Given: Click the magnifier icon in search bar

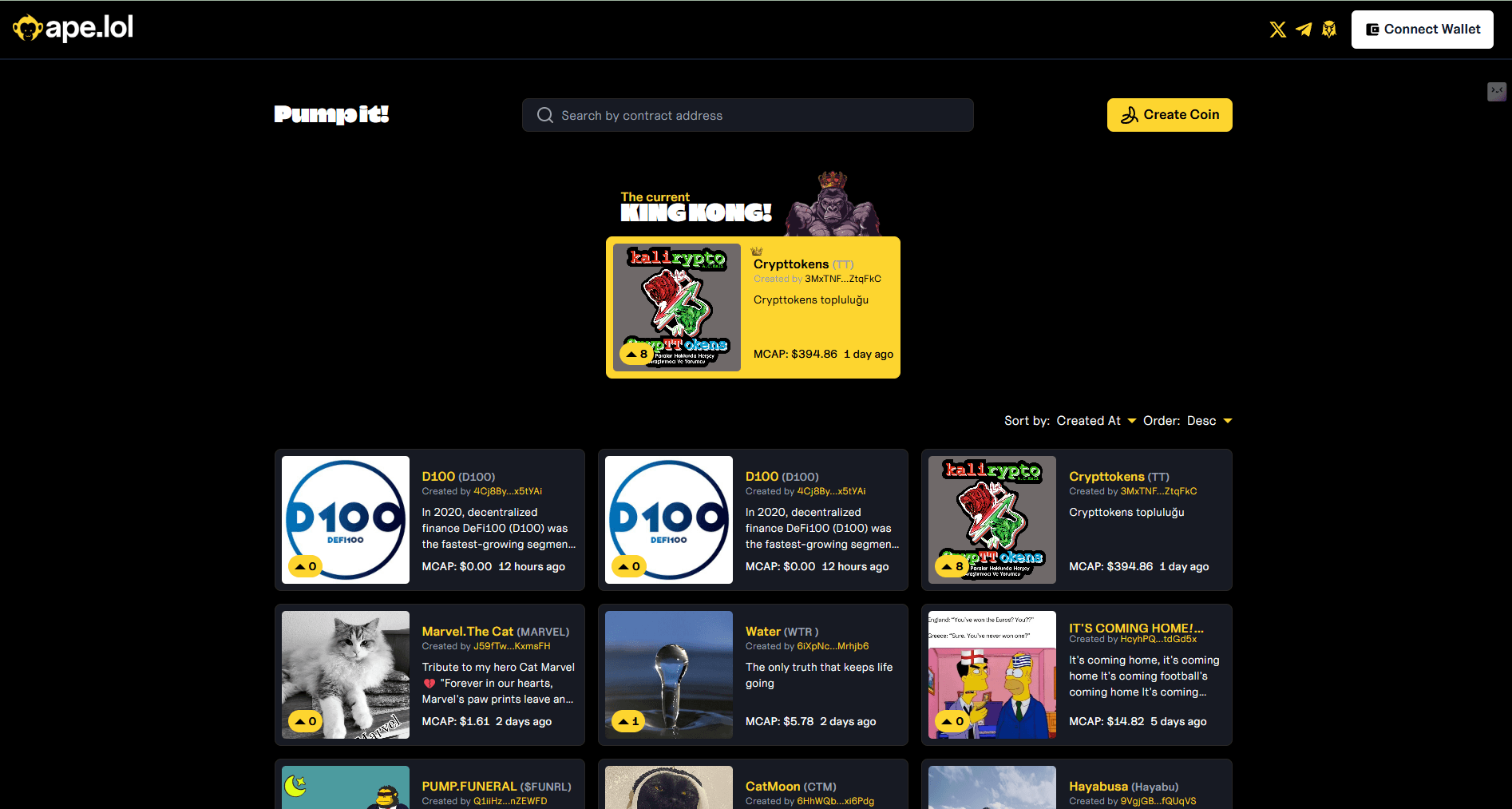Looking at the screenshot, I should coord(545,115).
